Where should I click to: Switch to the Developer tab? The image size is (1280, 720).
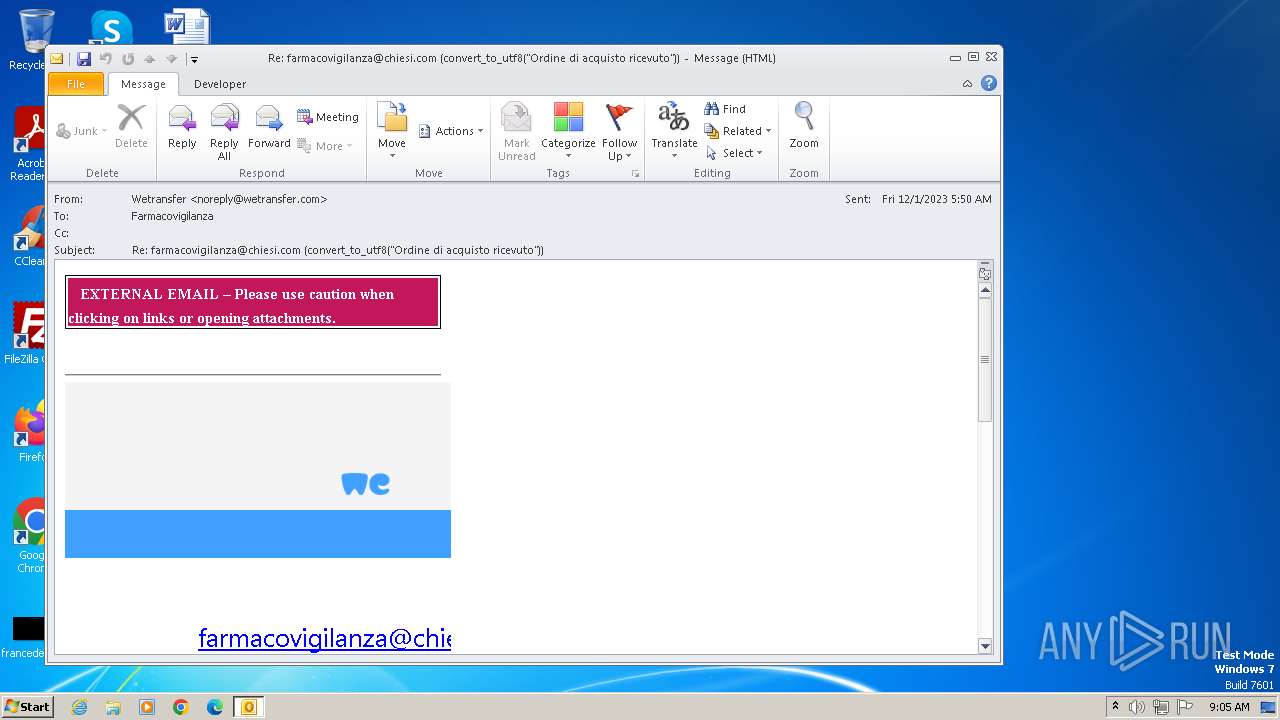(x=220, y=84)
